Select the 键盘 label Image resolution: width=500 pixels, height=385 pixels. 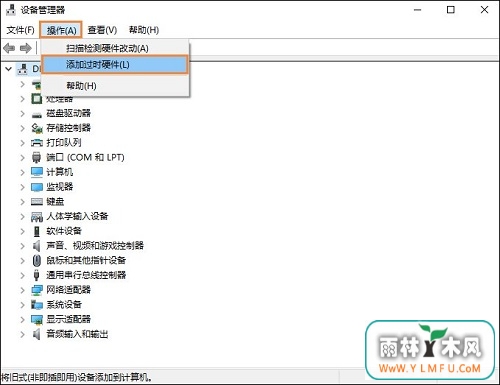55,201
